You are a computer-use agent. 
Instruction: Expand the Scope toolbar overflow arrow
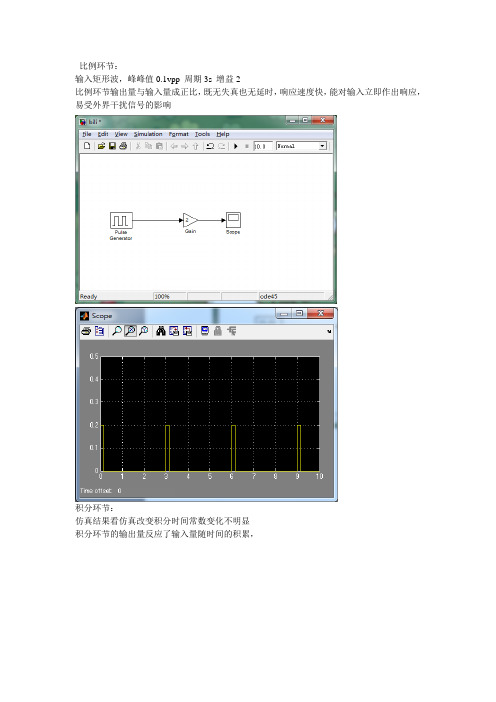(x=329, y=331)
